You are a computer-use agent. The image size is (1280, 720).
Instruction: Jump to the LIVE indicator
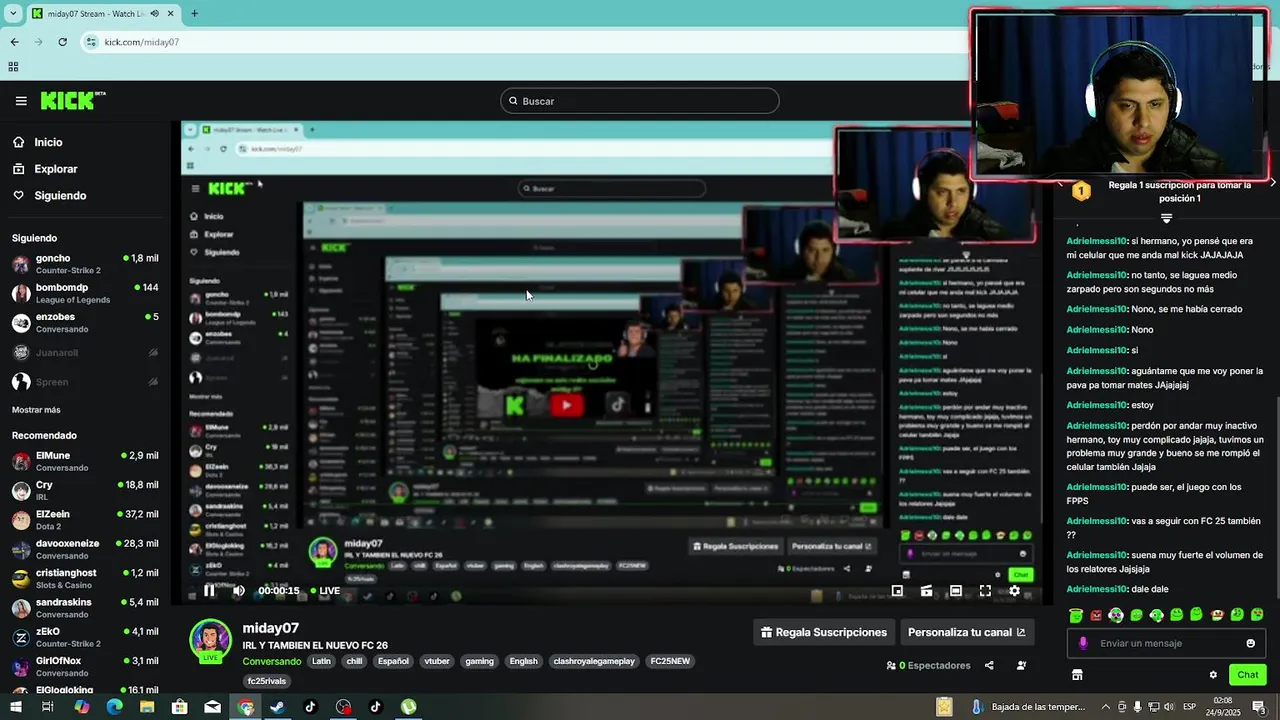[x=325, y=591]
